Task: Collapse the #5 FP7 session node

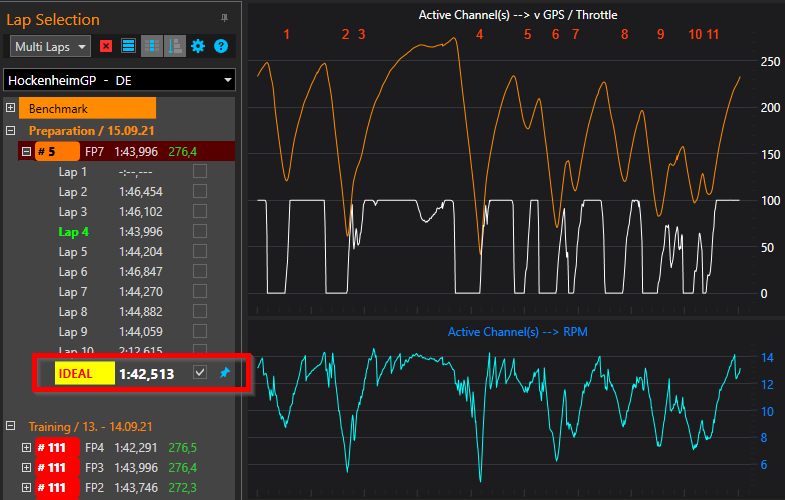Action: 26,152
